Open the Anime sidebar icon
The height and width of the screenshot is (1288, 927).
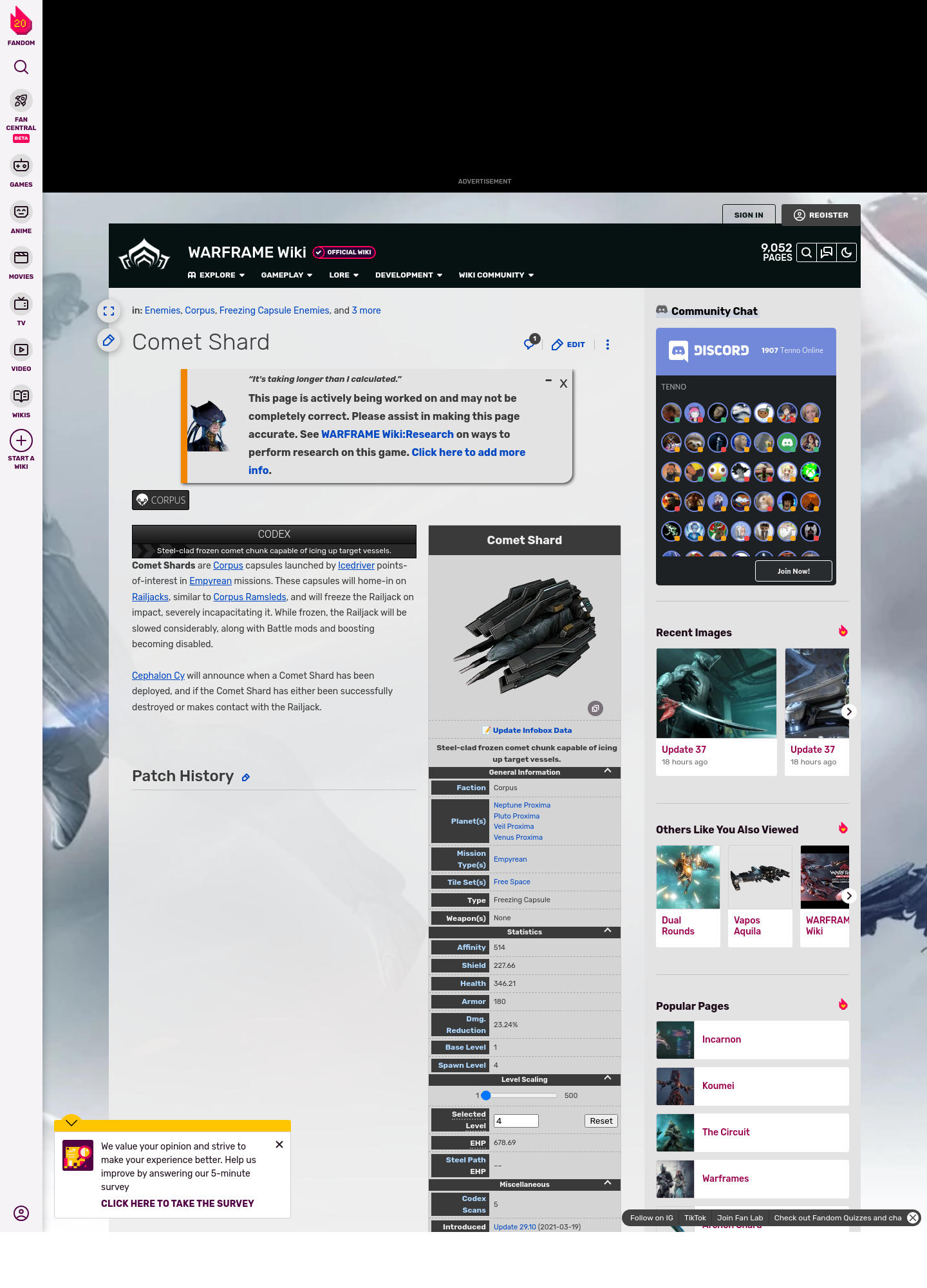point(21,212)
